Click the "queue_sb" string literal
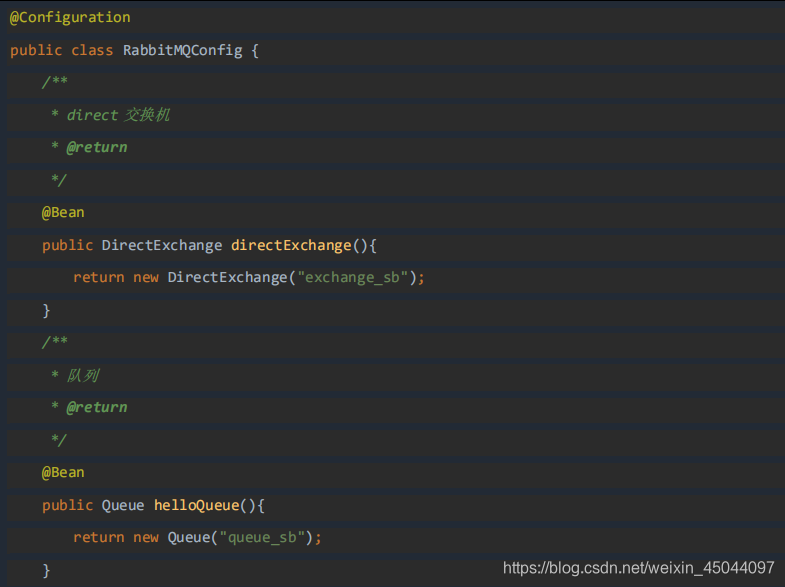This screenshot has height=587, width=785. (x=262, y=537)
